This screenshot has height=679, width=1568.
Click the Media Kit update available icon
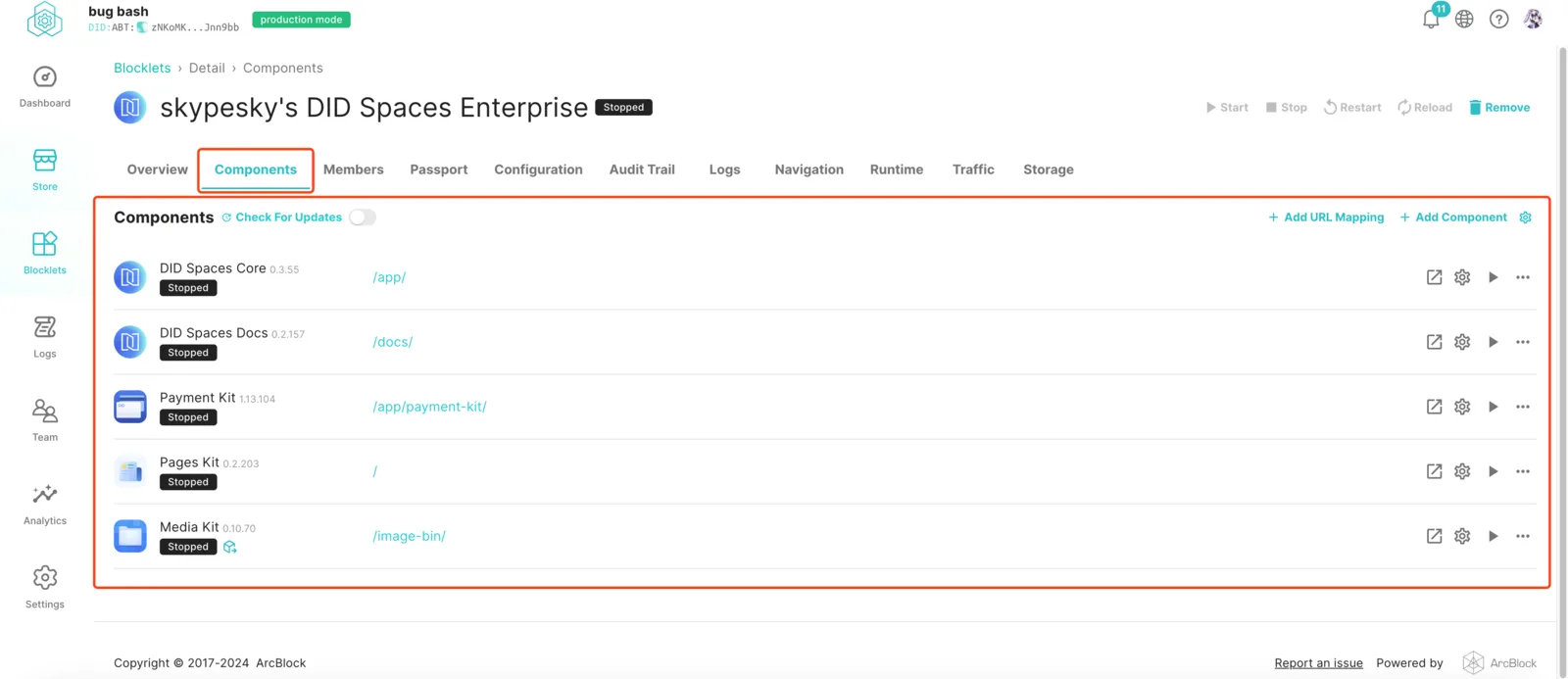point(229,547)
